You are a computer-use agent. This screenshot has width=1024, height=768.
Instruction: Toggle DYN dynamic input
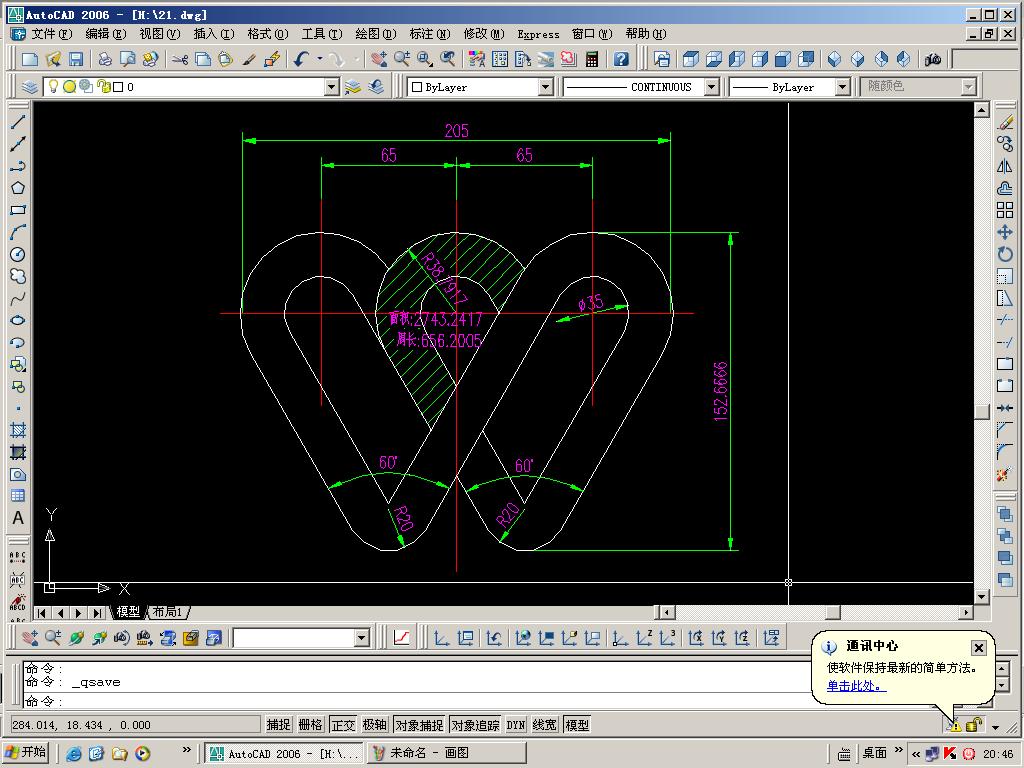(516, 725)
